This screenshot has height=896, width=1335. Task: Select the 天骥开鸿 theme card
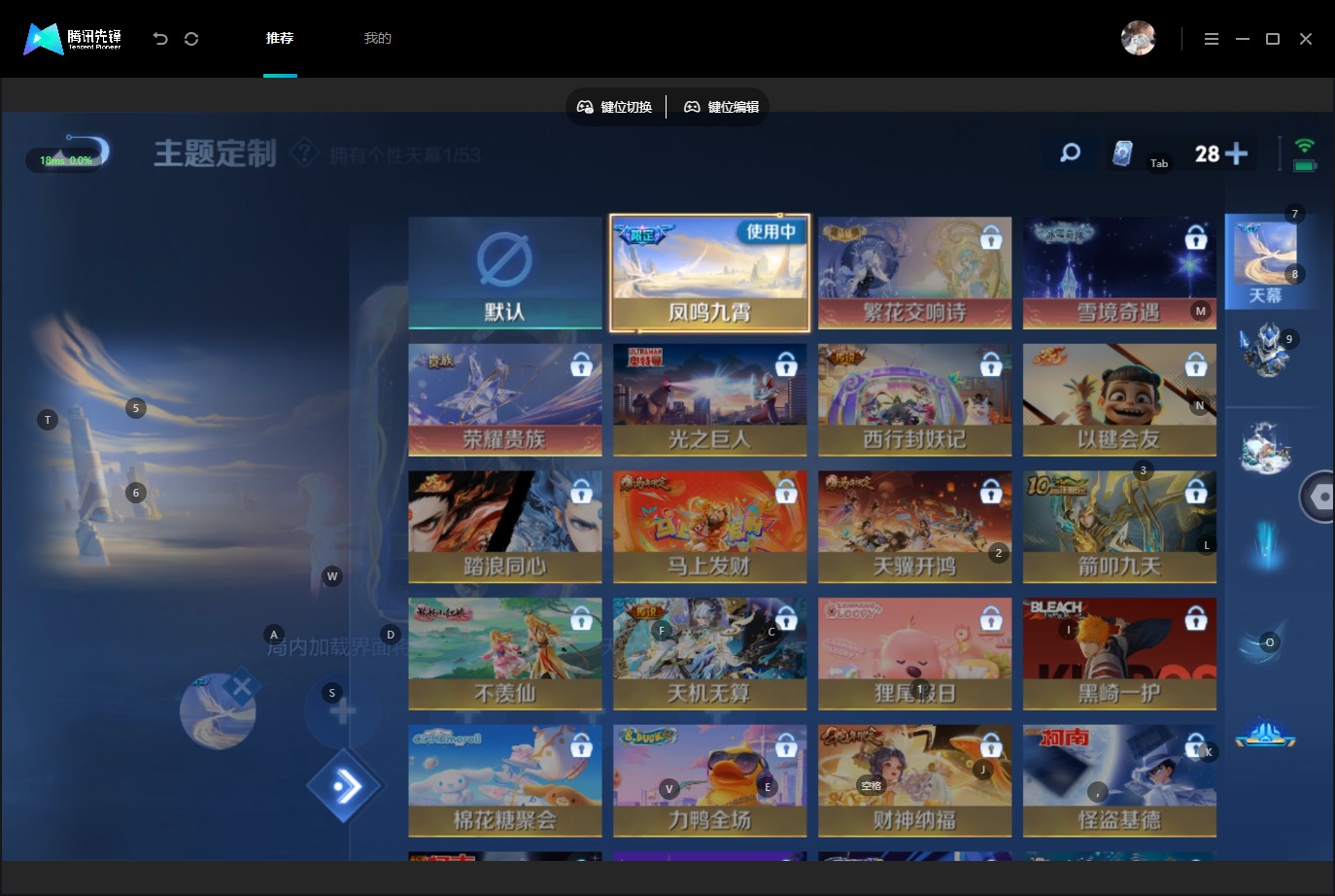[915, 527]
